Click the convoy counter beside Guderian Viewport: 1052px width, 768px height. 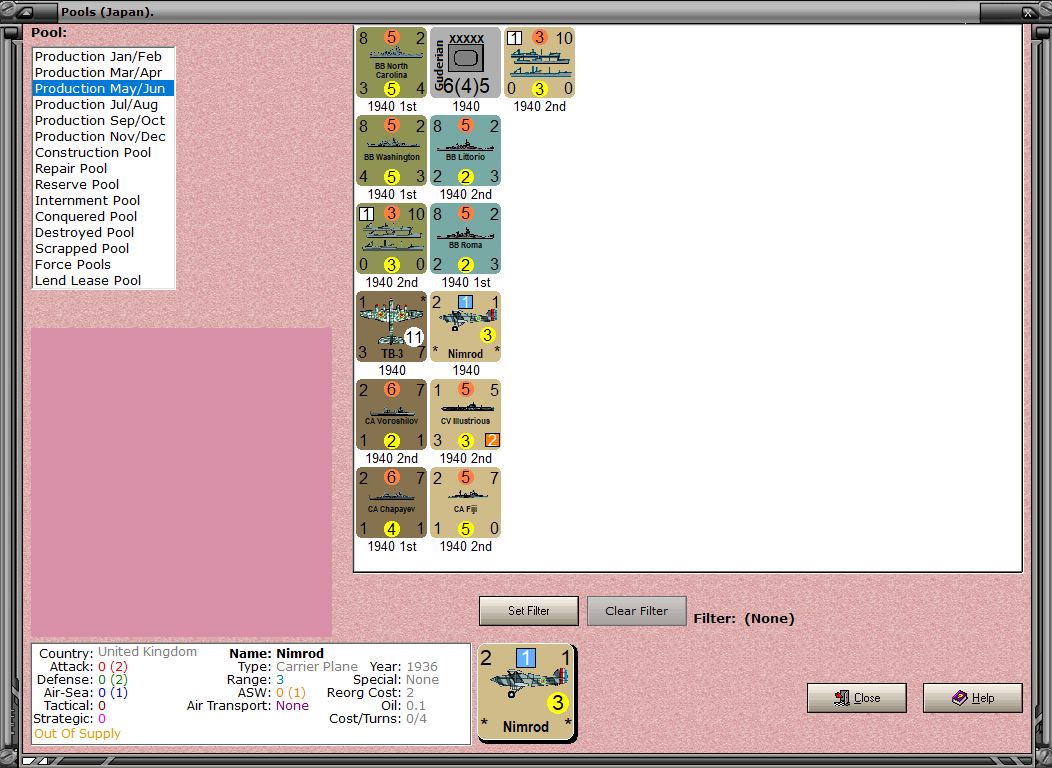pyautogui.click(x=539, y=62)
